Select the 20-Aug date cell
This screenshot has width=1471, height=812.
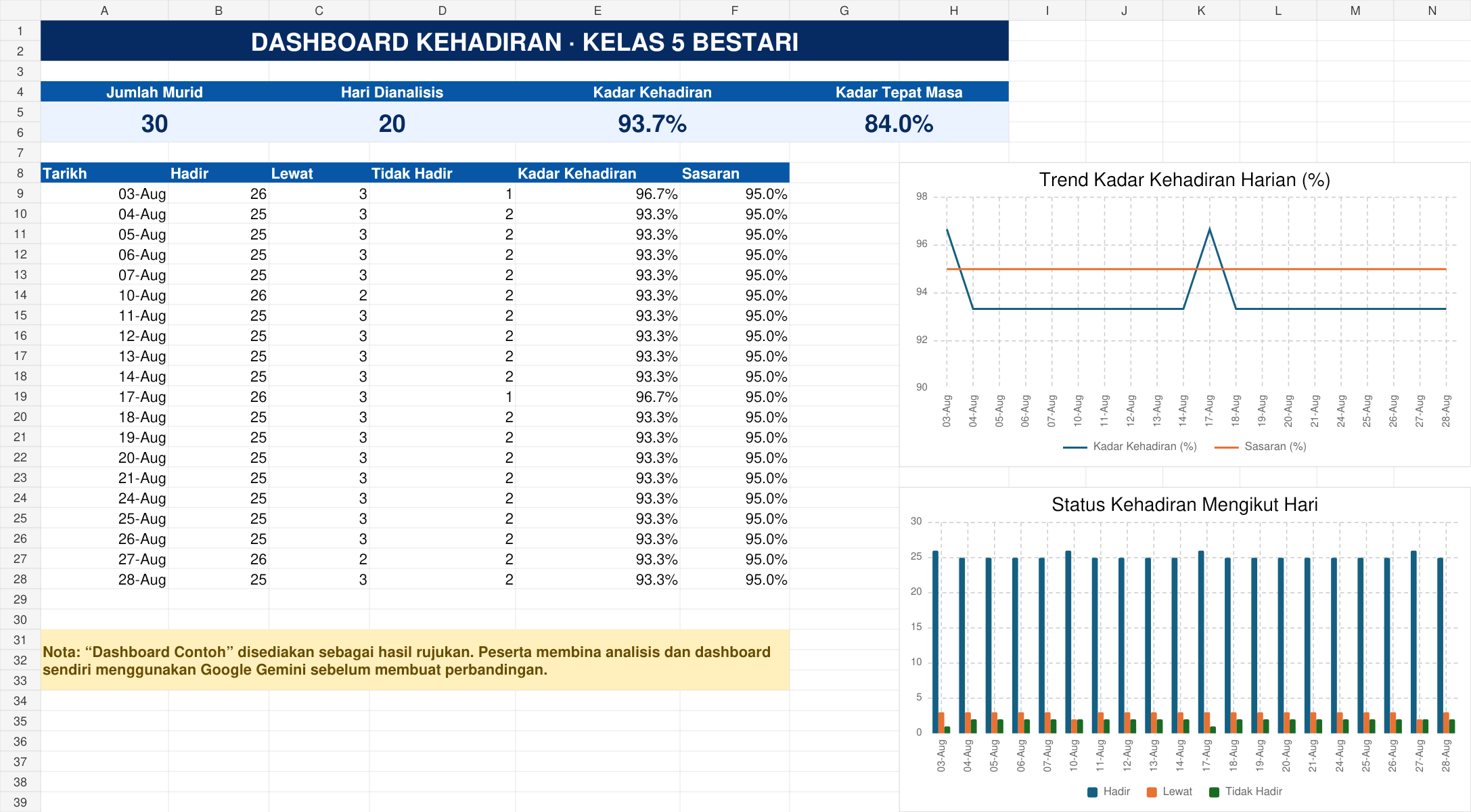click(104, 457)
